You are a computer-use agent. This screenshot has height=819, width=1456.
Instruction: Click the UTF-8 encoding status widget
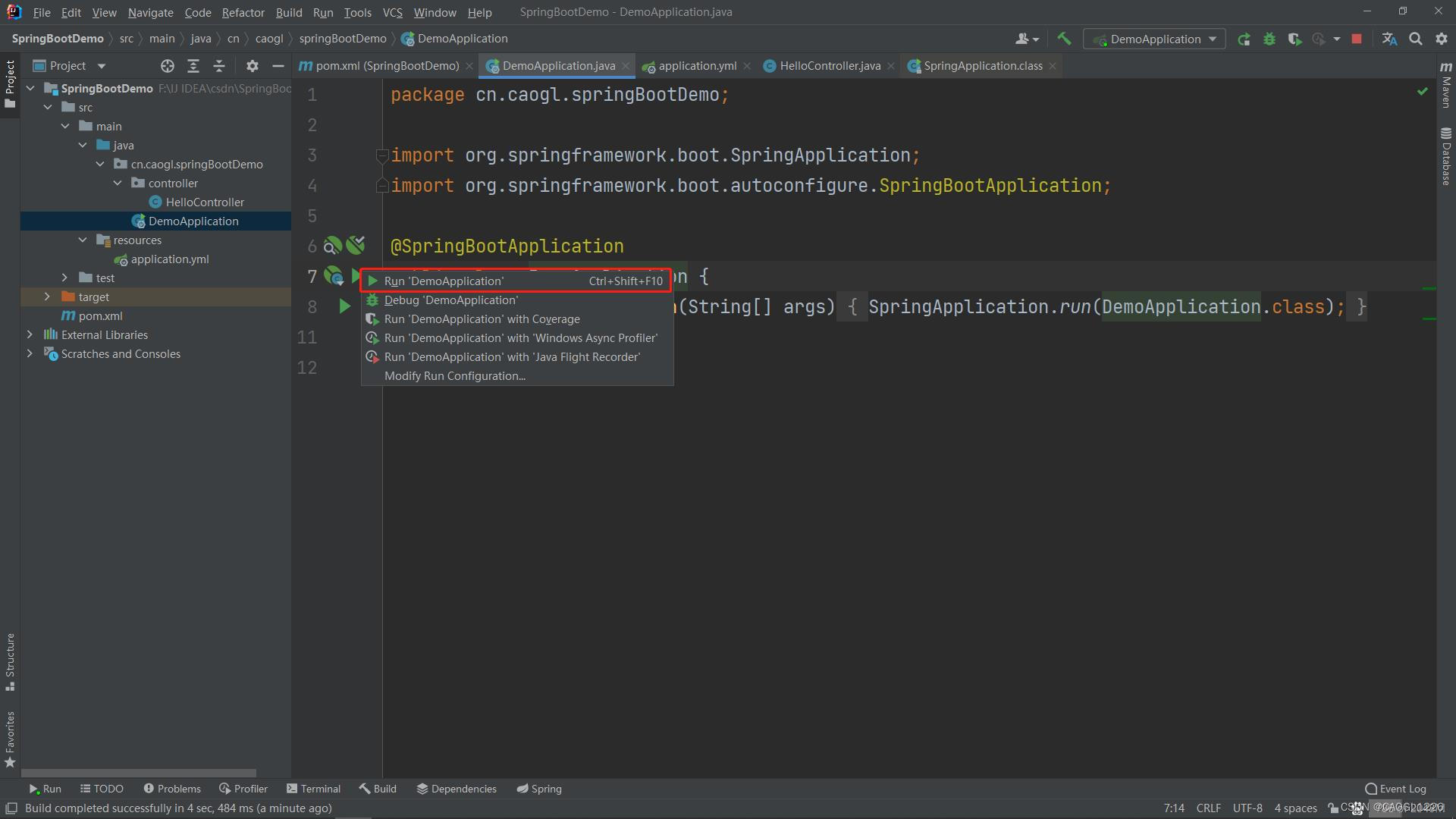1247,808
